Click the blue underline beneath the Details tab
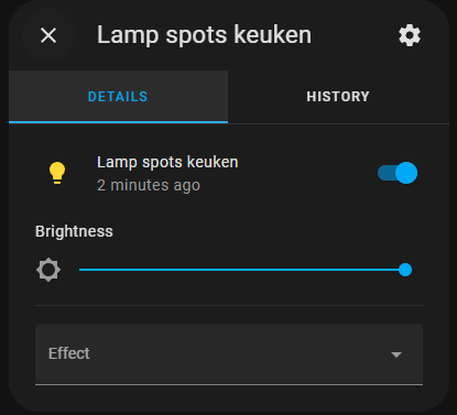457x415 pixels. (118, 122)
